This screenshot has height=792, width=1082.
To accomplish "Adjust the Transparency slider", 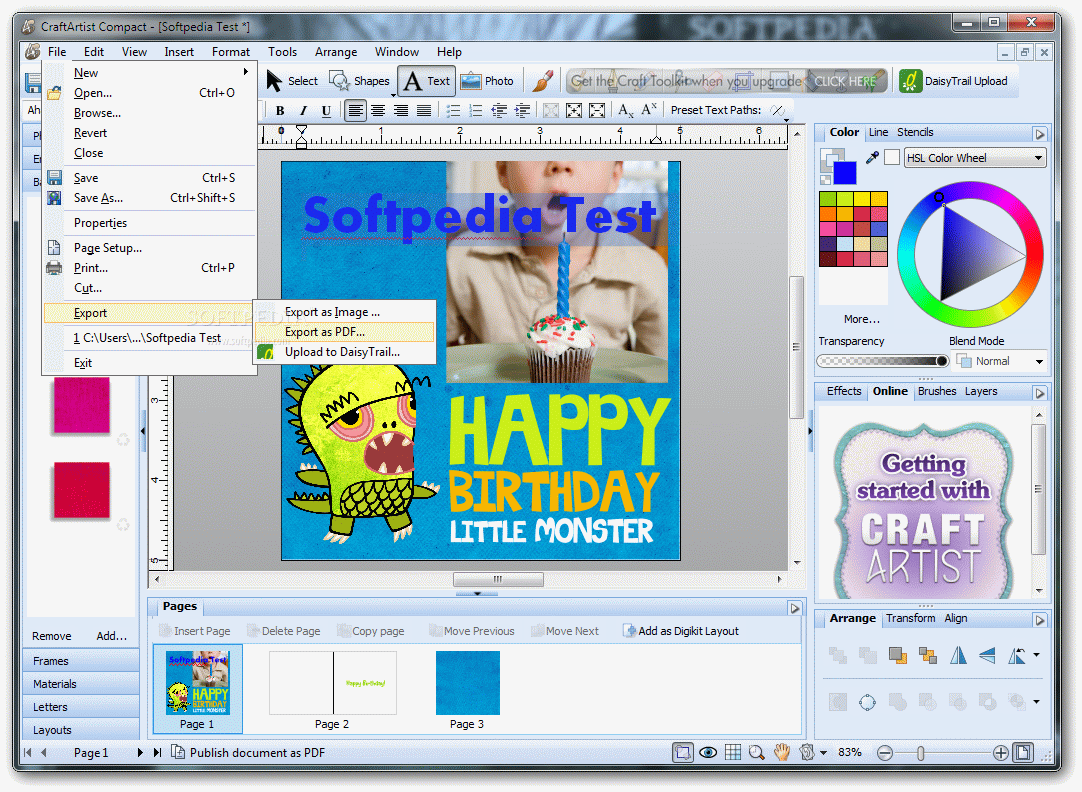I will coord(883,361).
